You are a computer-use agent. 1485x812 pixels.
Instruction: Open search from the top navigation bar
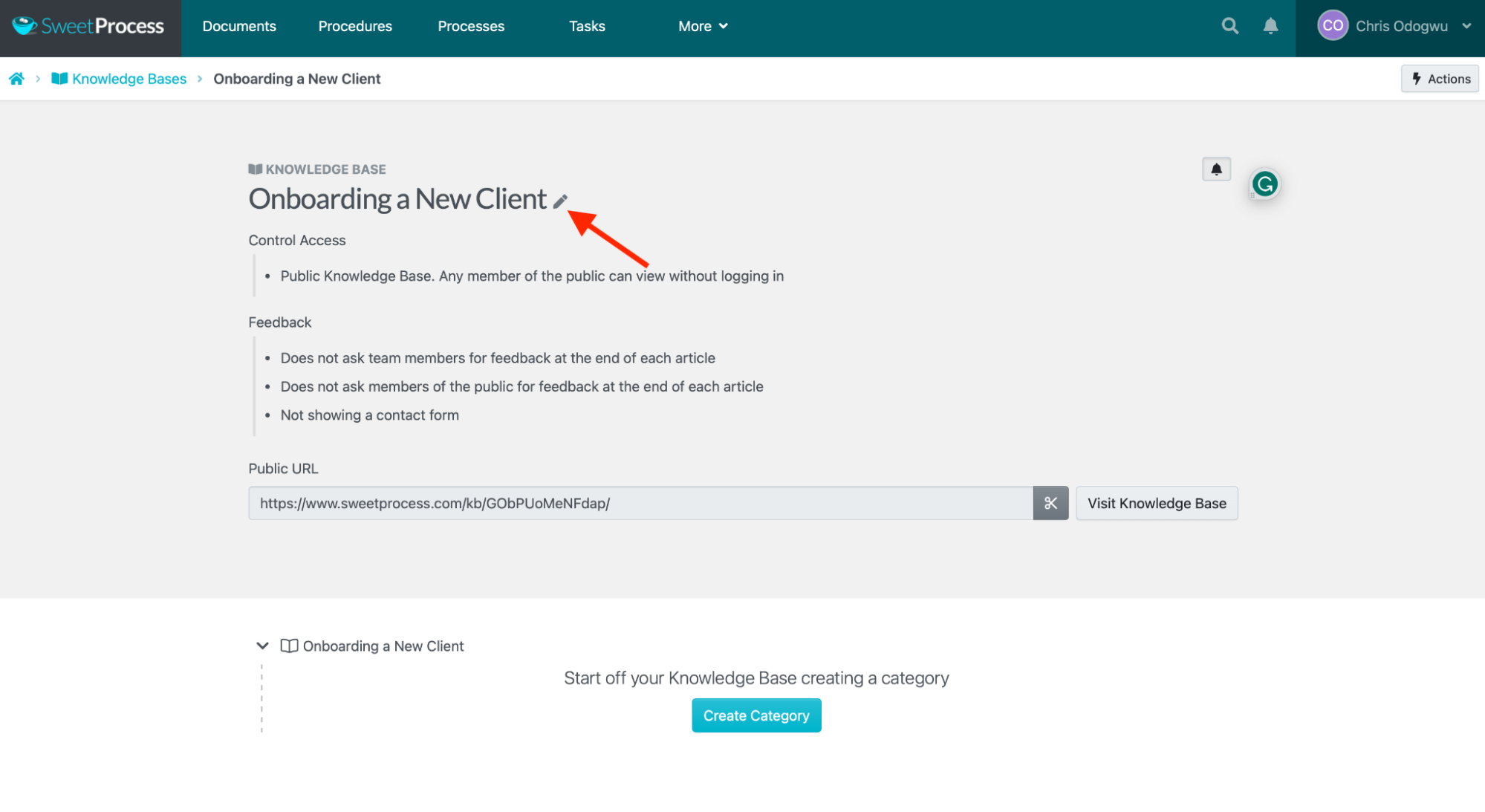point(1229,25)
